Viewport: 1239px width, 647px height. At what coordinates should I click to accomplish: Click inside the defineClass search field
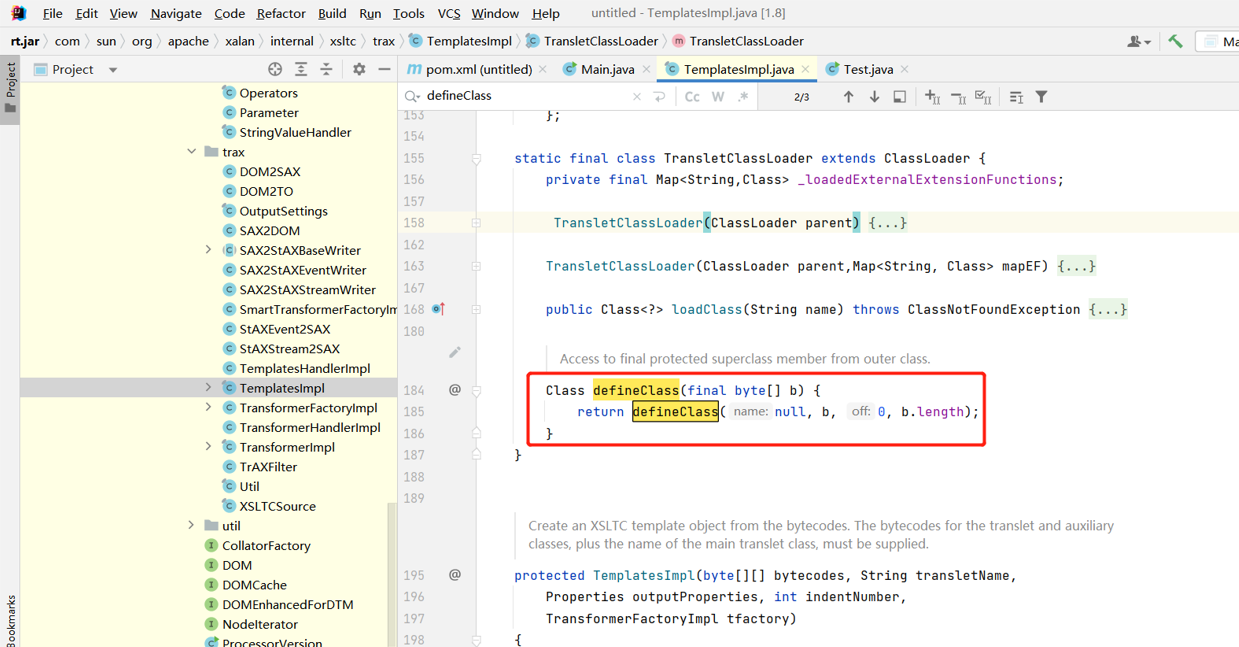click(x=500, y=96)
